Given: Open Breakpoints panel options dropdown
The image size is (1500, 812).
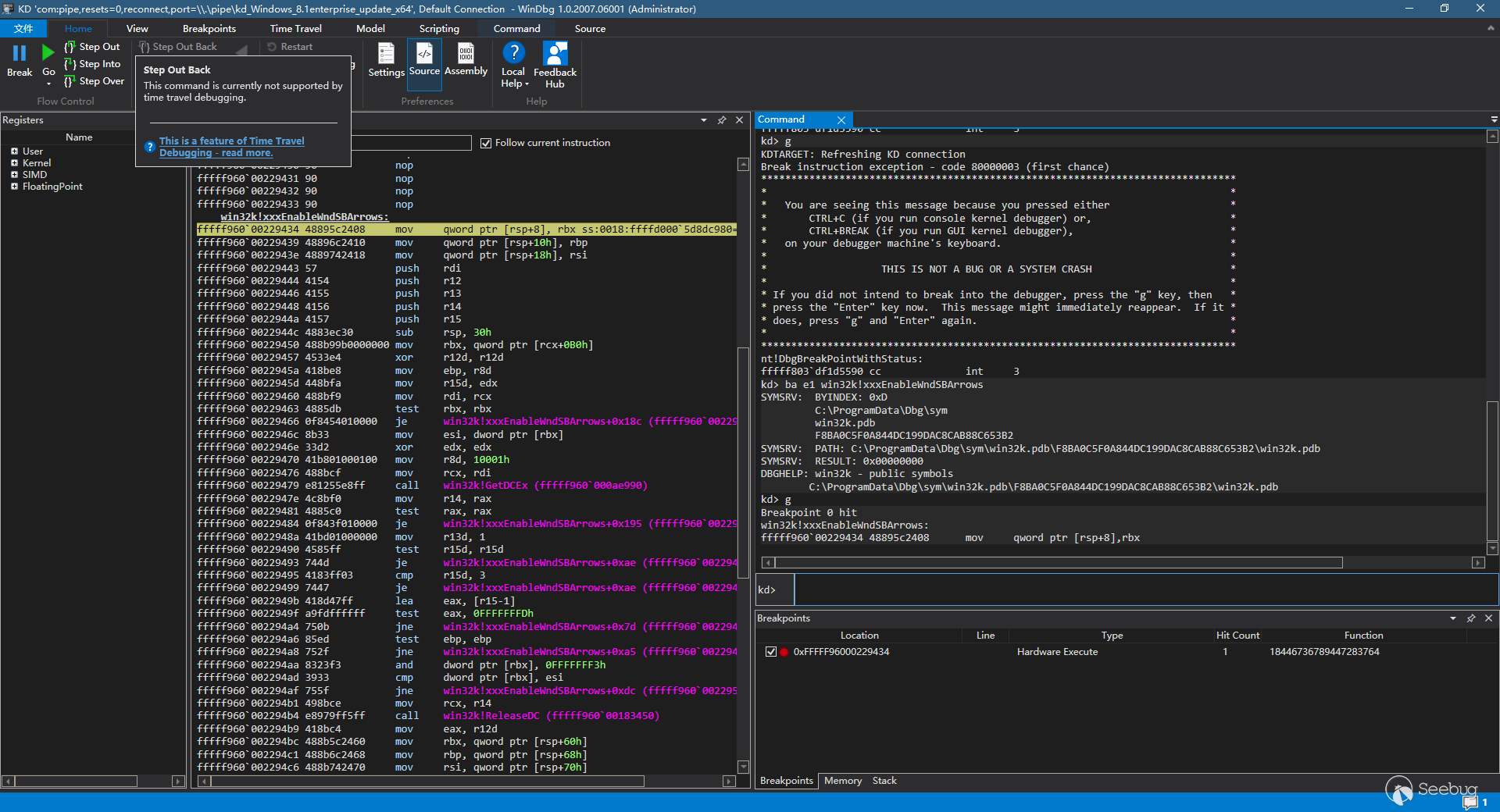Looking at the screenshot, I should point(1453,618).
